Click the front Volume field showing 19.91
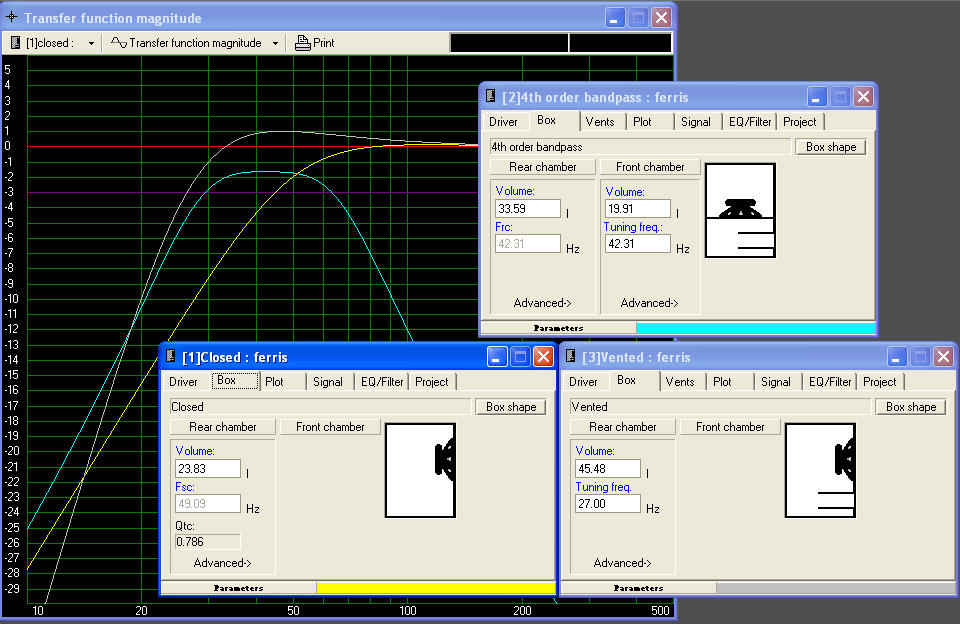 tap(637, 209)
